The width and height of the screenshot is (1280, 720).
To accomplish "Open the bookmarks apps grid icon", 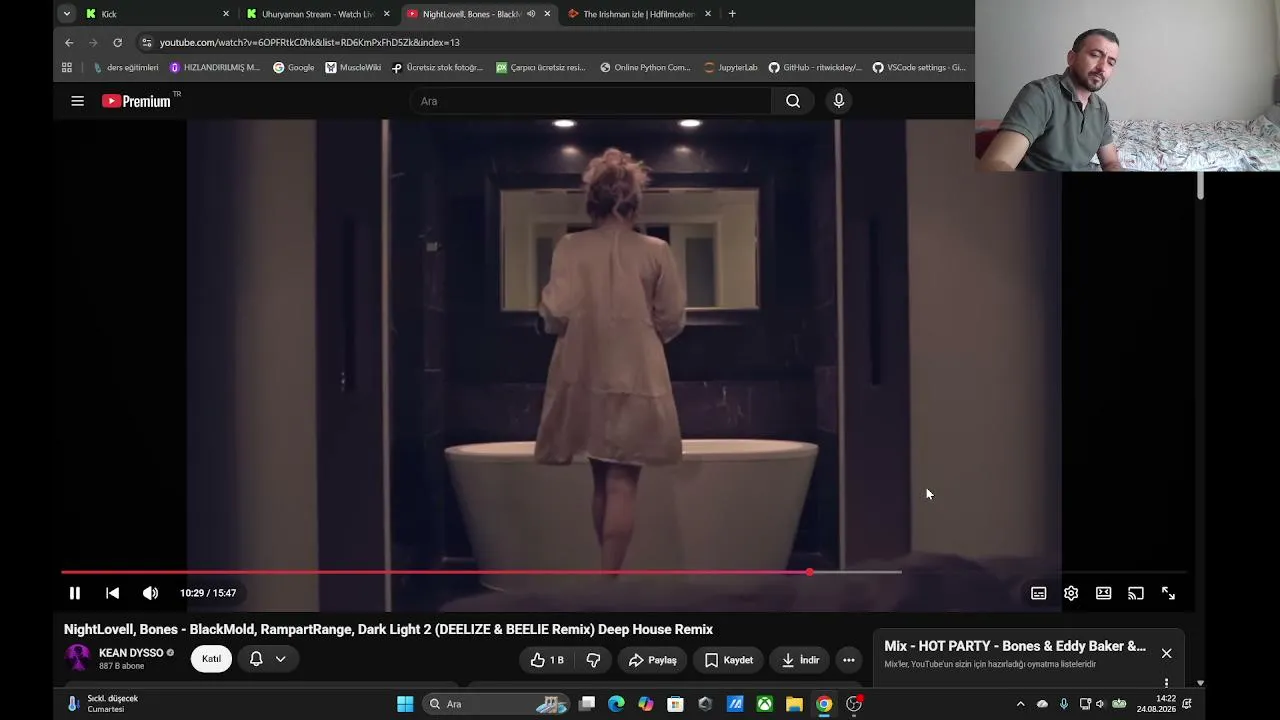I will [67, 68].
